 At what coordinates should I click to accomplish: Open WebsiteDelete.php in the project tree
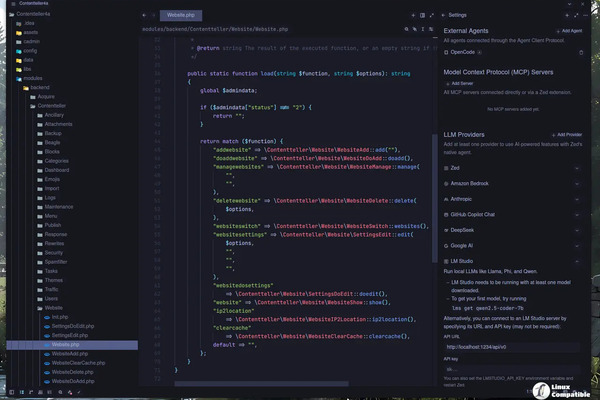tap(72, 372)
